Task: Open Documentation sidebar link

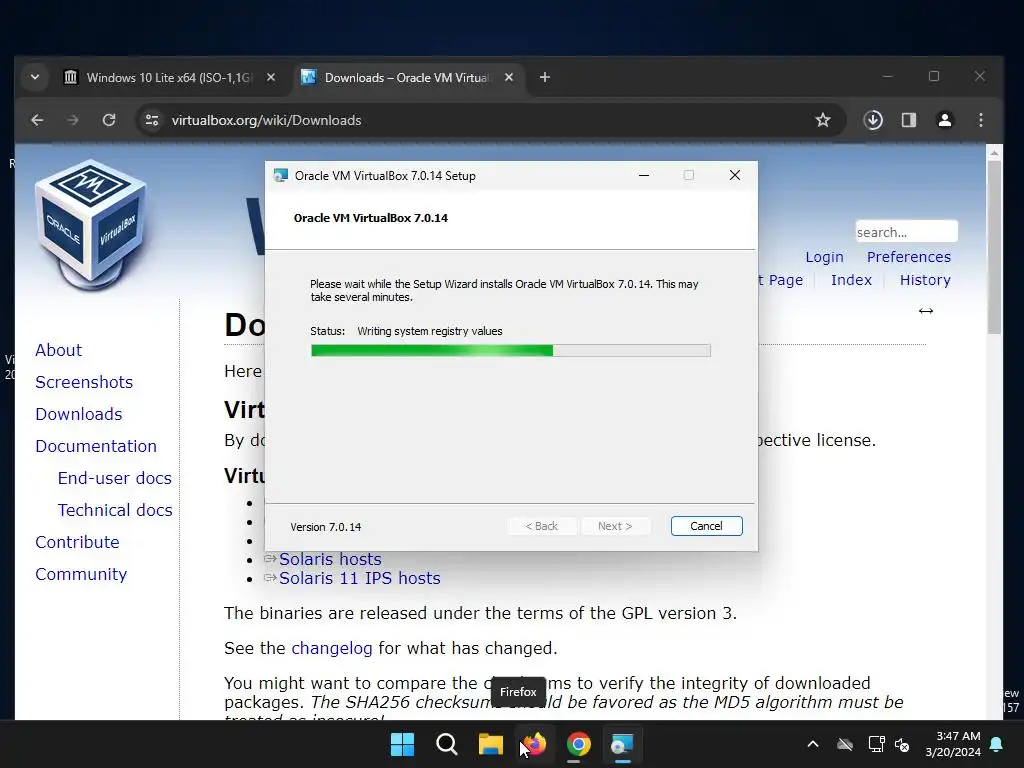Action: point(96,446)
